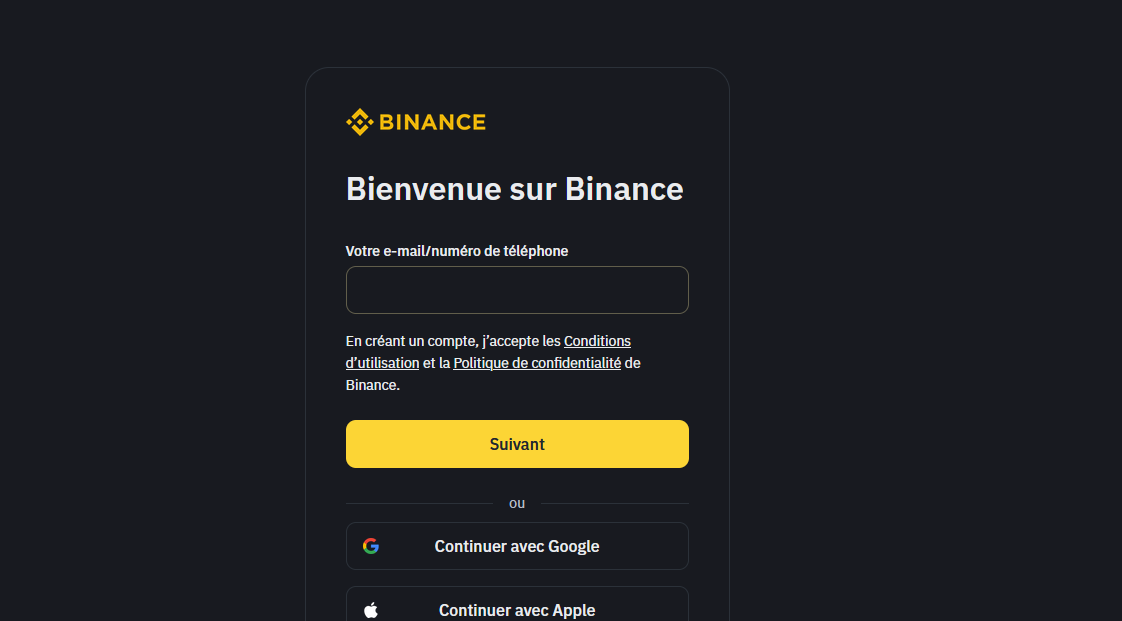Click the BINANCE wordmark text
Viewport: 1122px width, 621px height.
point(431,122)
